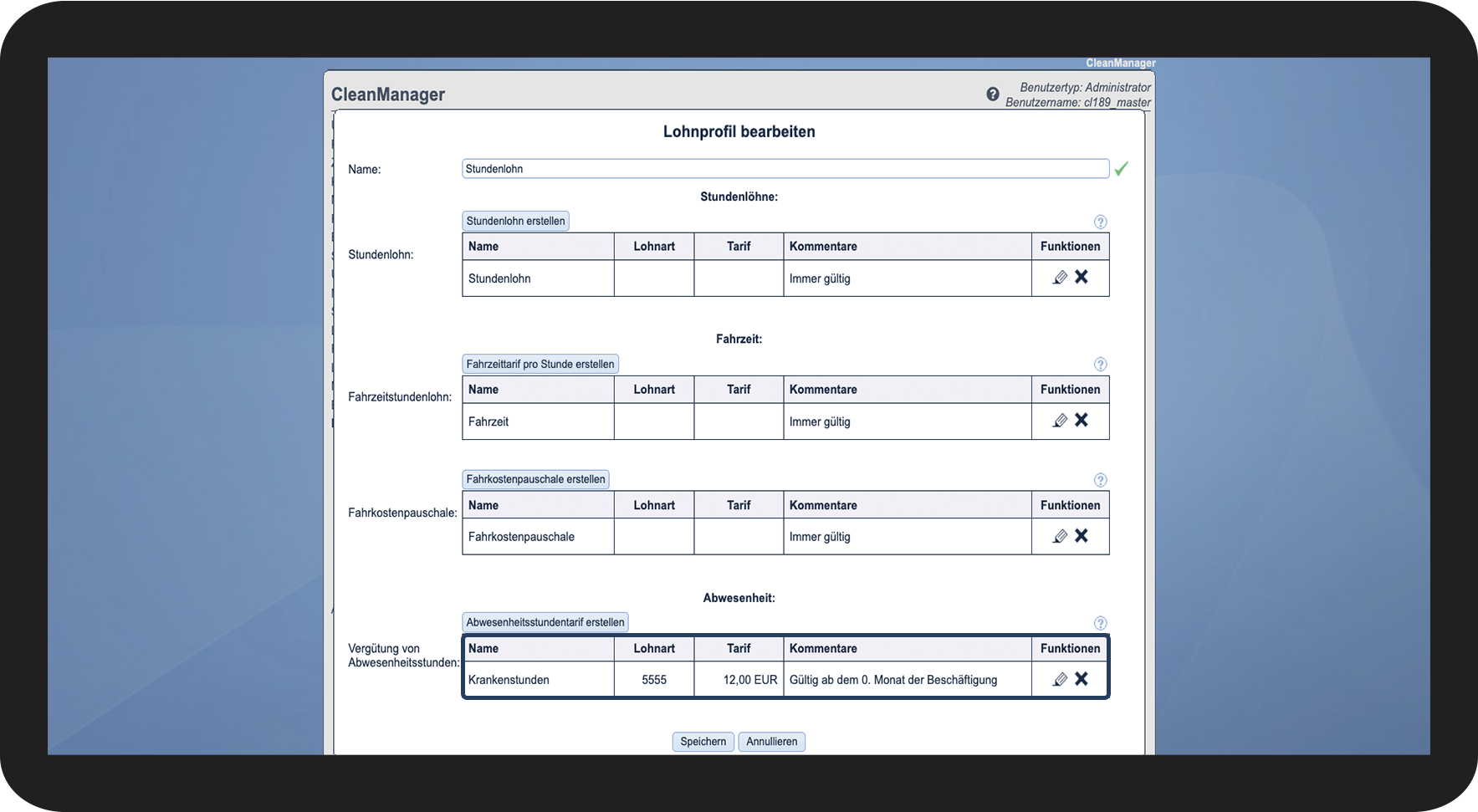Open help for the Stundenlohn section
The image size is (1478, 812).
pos(1100,222)
